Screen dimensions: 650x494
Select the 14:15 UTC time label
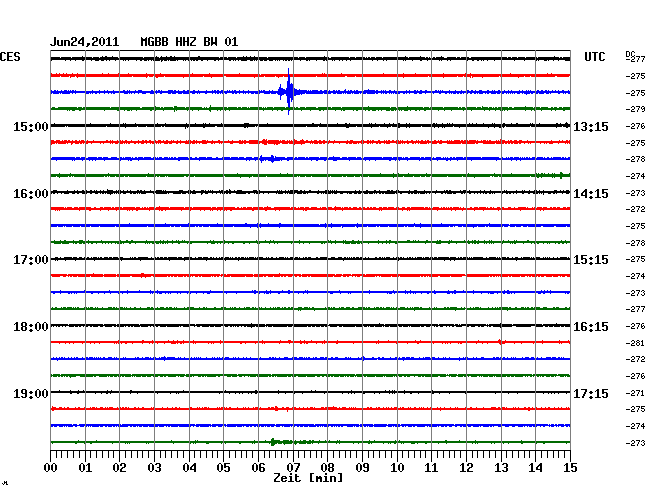coord(591,194)
